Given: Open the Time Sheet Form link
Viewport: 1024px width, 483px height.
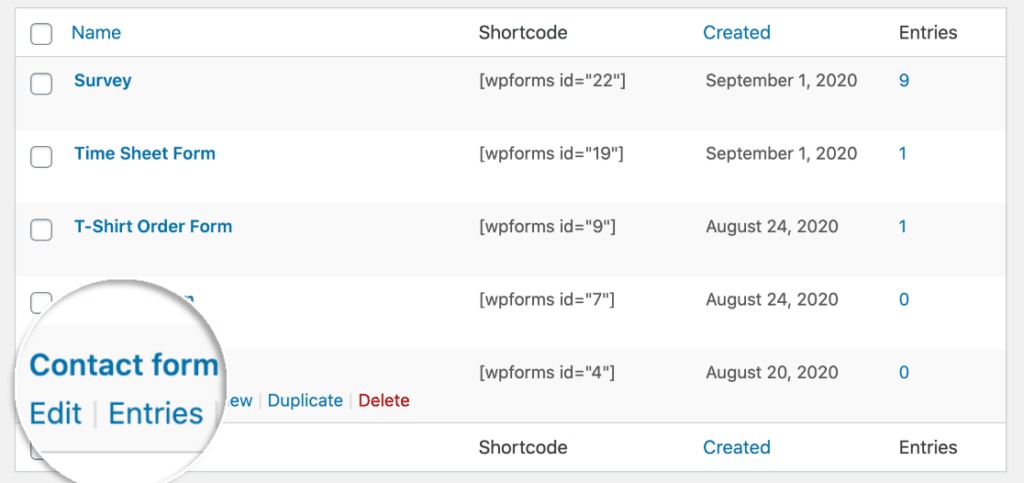Looking at the screenshot, I should [x=144, y=154].
